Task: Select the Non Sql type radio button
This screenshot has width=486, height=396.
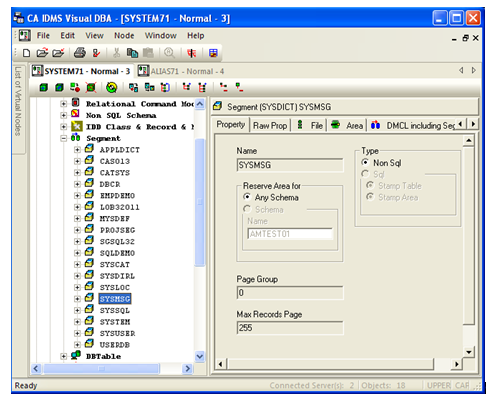Action: [365, 162]
